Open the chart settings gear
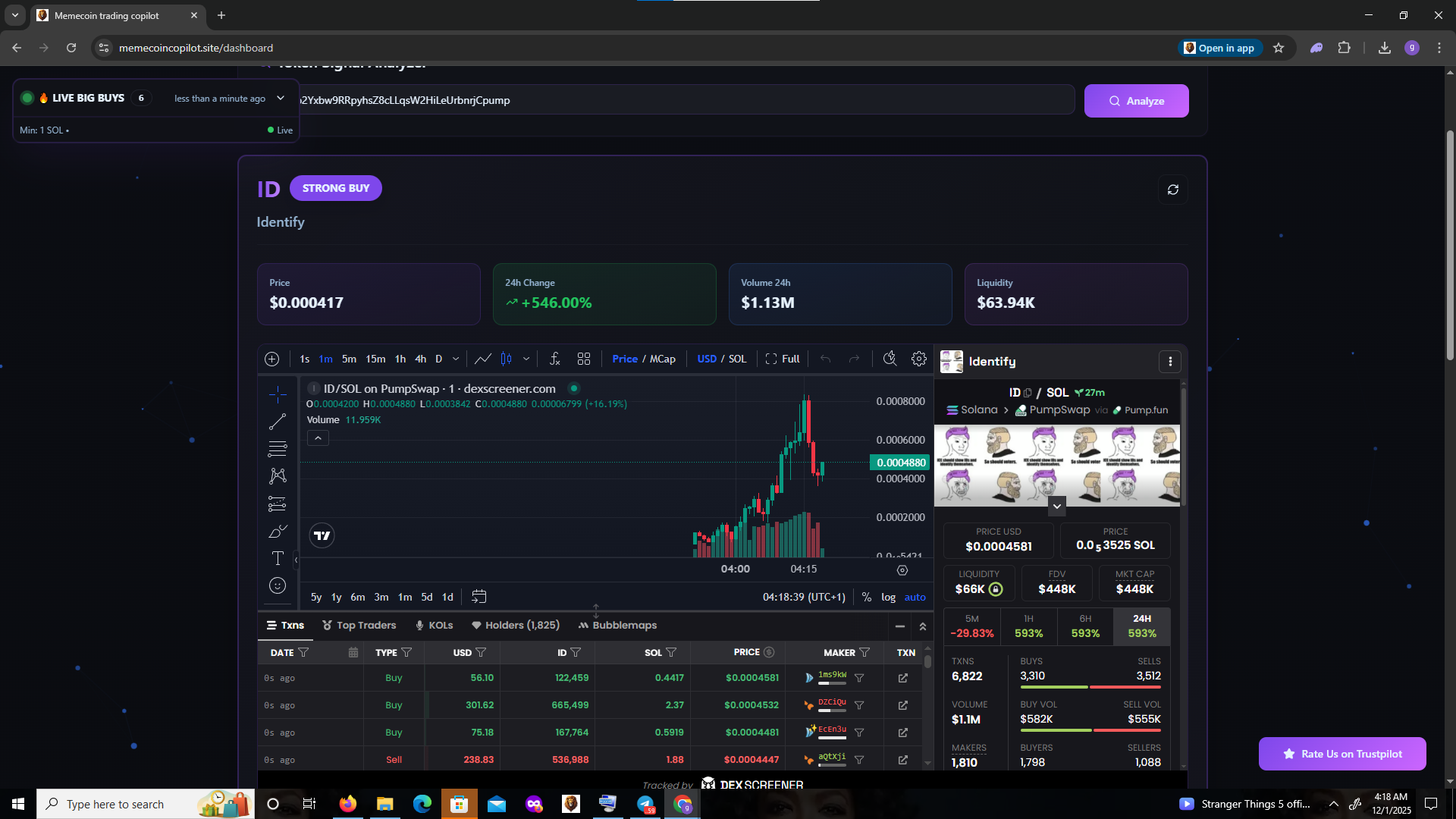 [919, 358]
